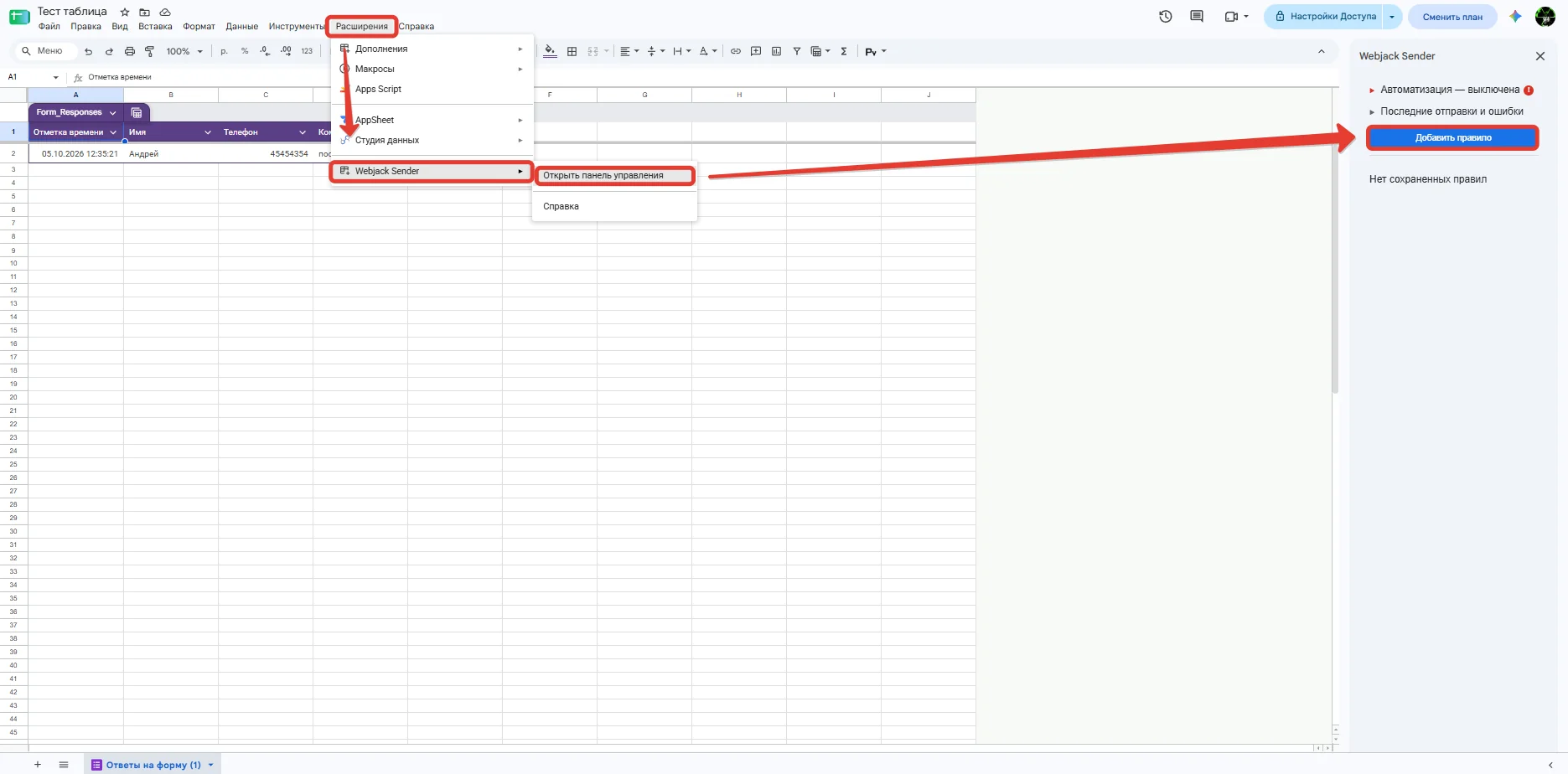
Task: Click the percent format icon
Action: (245, 52)
